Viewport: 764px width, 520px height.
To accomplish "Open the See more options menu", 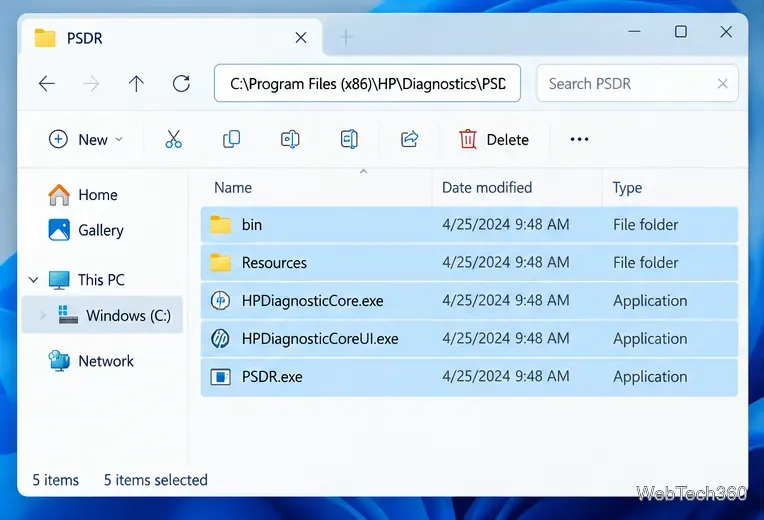I will tap(579, 139).
